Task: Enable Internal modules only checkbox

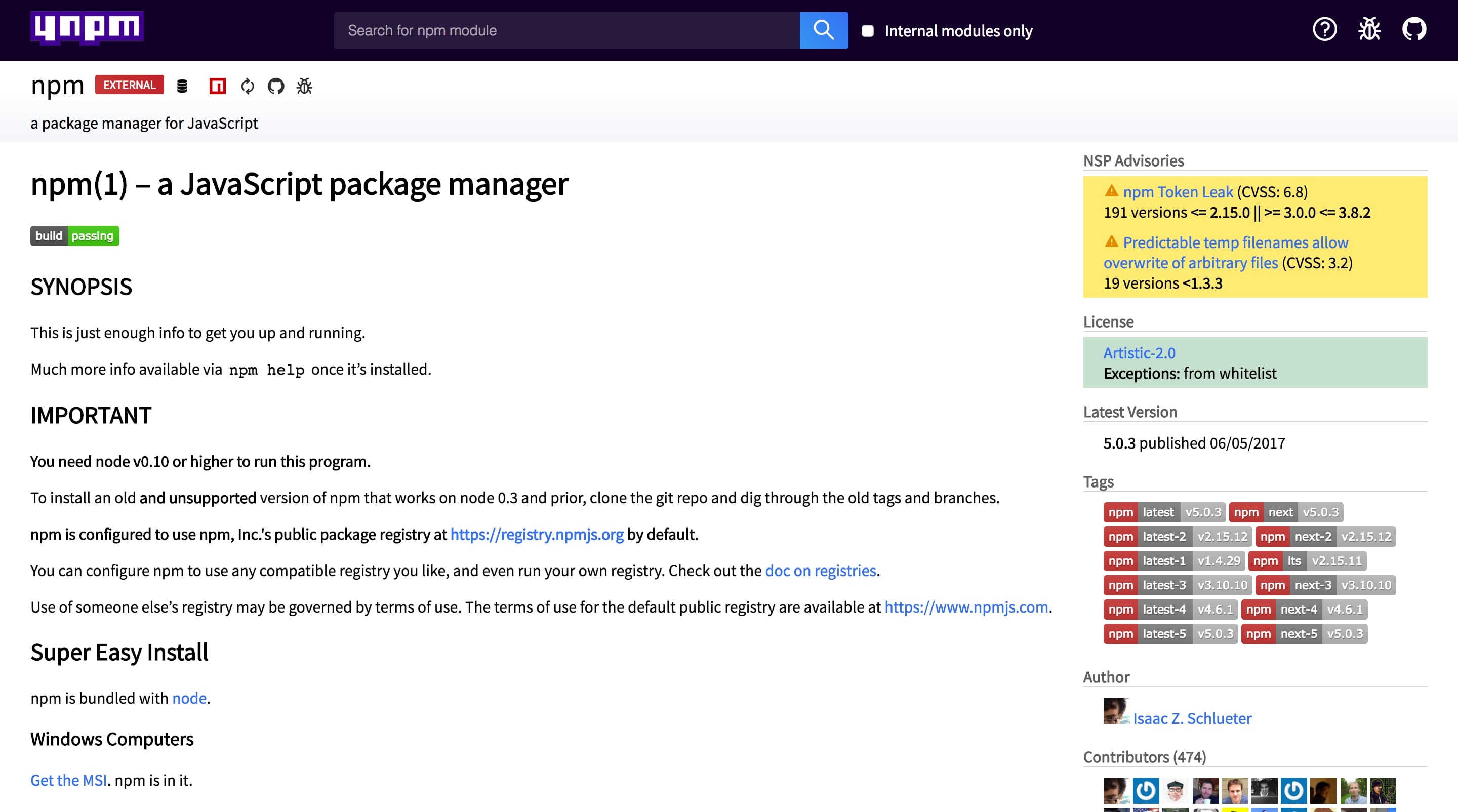Action: point(867,30)
